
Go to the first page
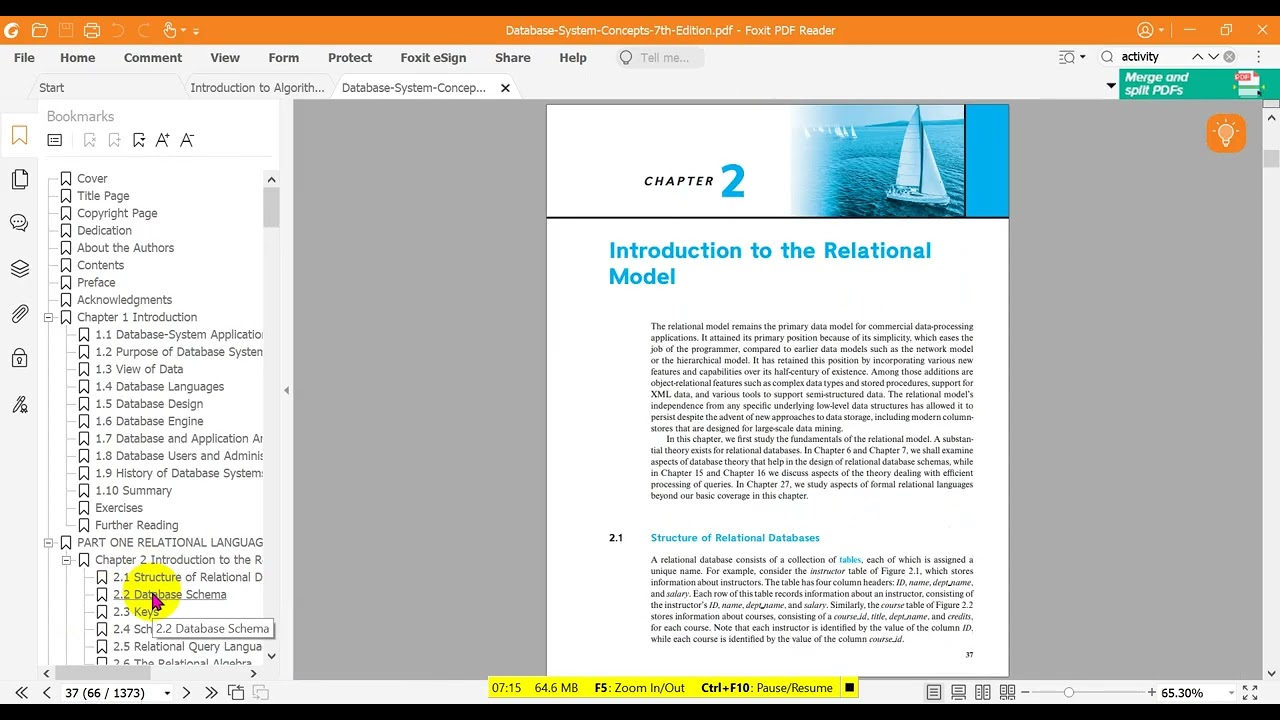pos(21,692)
